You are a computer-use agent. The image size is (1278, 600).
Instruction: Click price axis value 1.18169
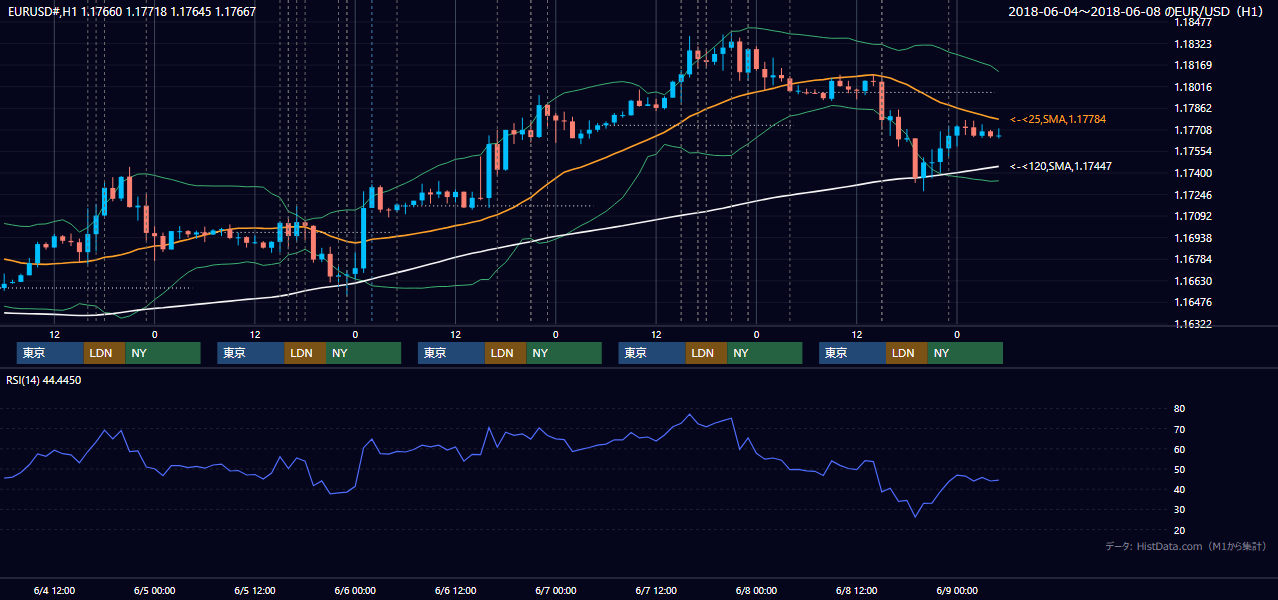[x=1193, y=65]
